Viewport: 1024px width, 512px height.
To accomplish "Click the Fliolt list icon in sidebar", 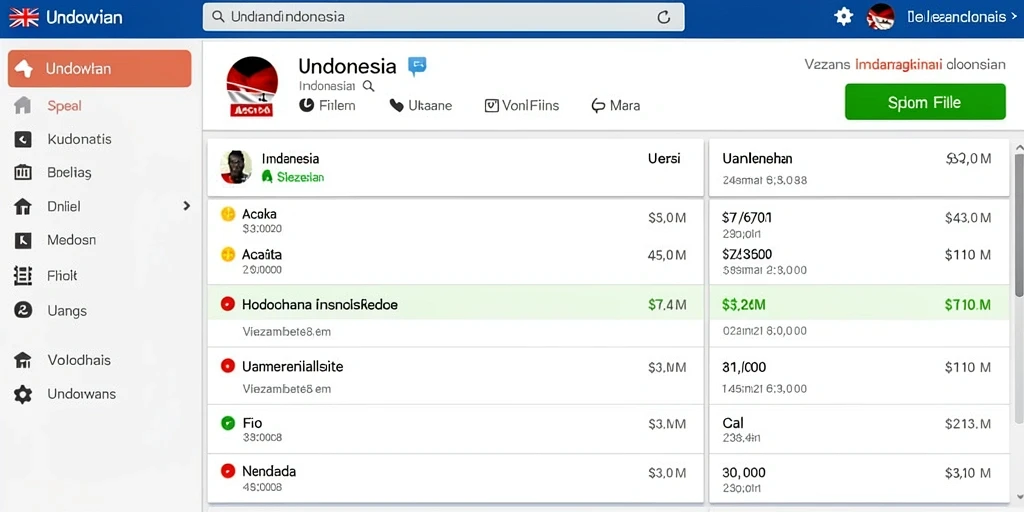I will pyautogui.click(x=23, y=276).
